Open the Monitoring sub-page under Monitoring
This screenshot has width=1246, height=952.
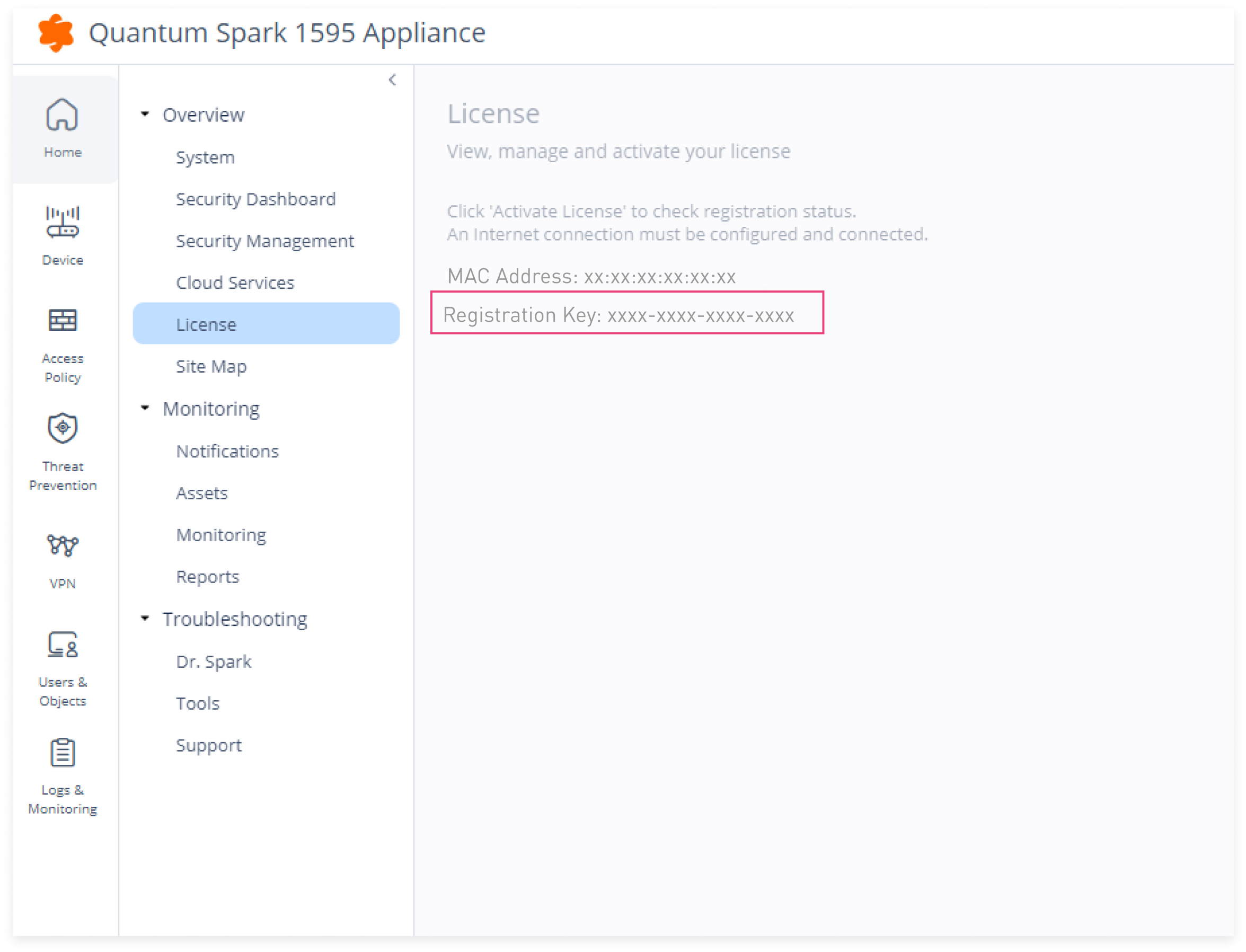pyautogui.click(x=221, y=535)
